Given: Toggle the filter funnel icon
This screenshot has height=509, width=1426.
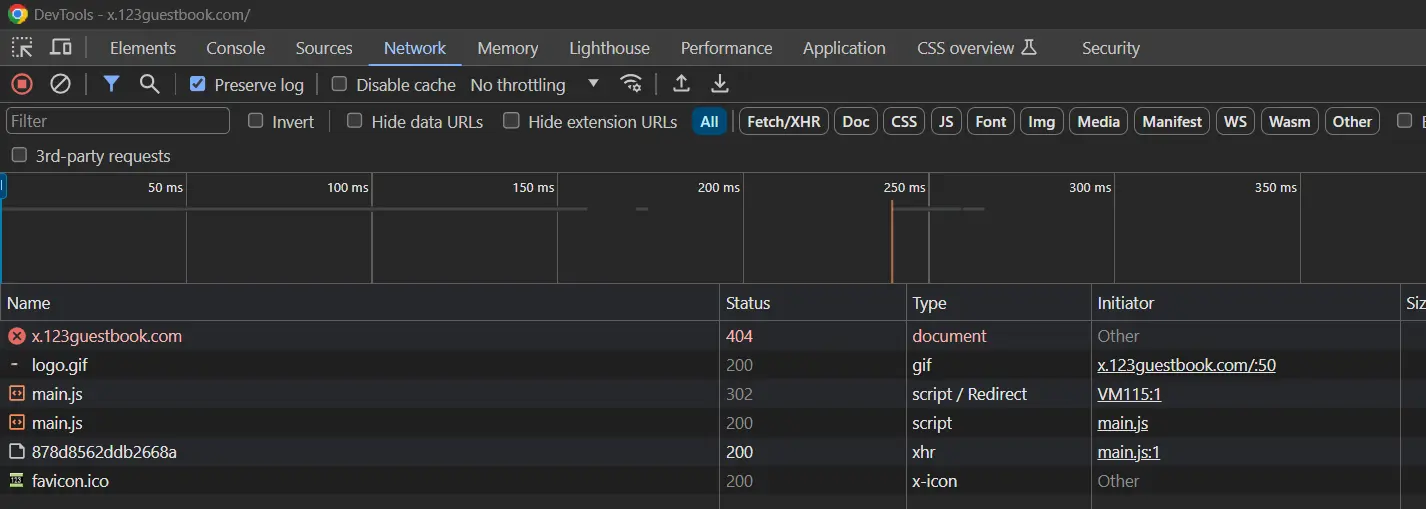Looking at the screenshot, I should click(111, 84).
